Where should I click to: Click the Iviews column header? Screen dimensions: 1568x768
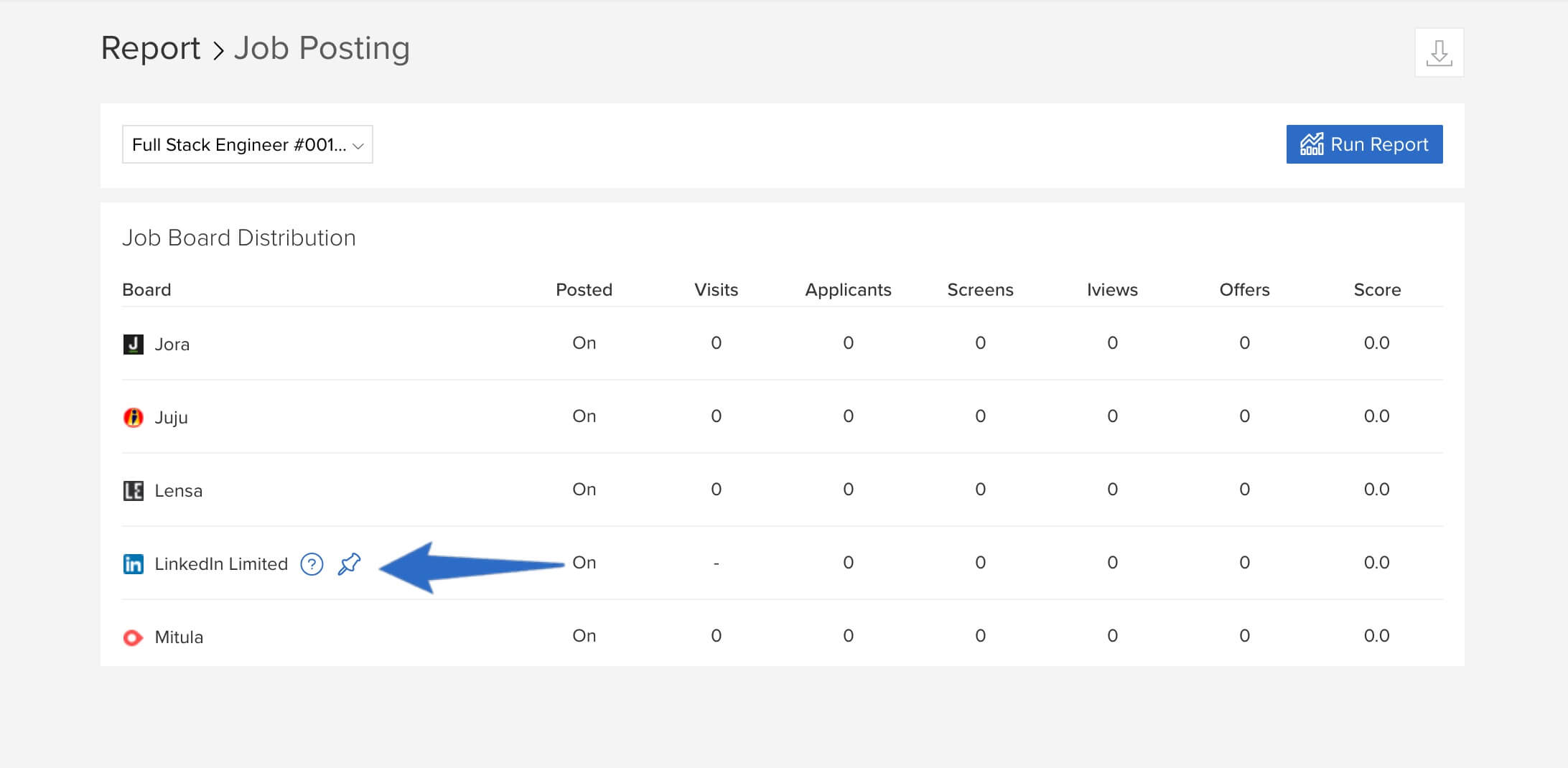point(1112,290)
